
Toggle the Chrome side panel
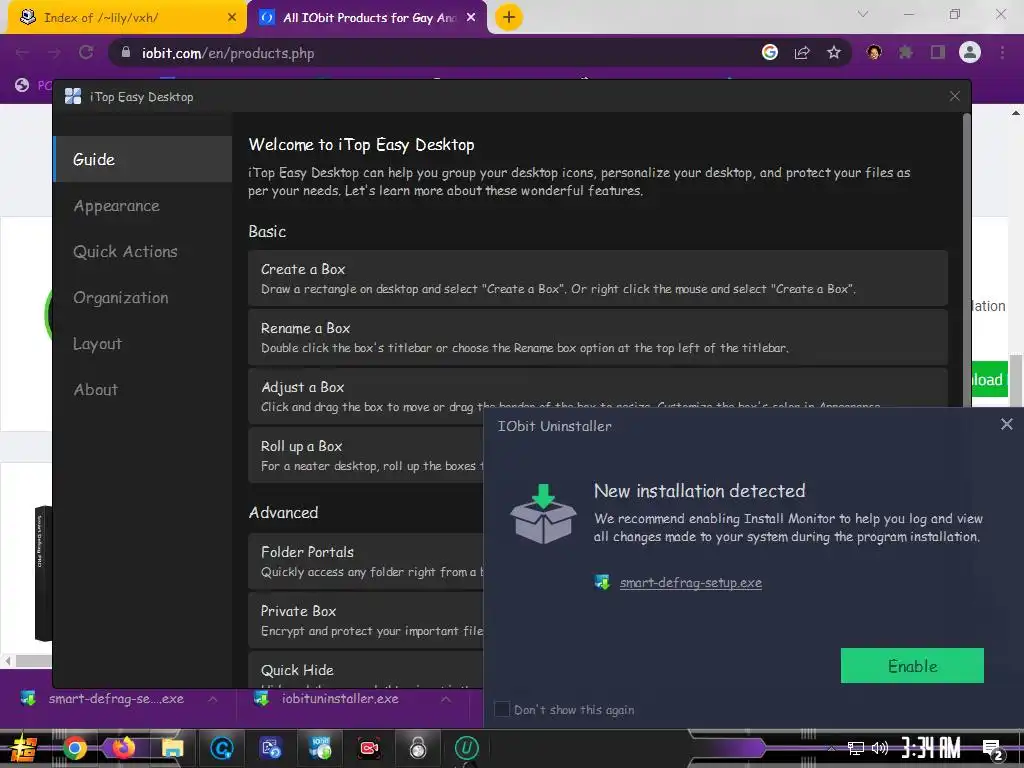pyautogui.click(x=938, y=52)
